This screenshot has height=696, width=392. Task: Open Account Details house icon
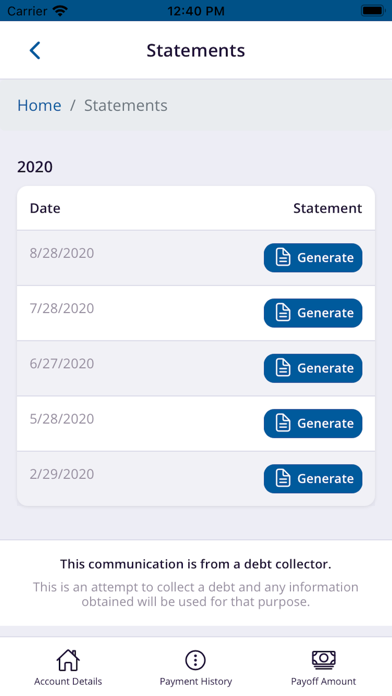(x=68, y=660)
